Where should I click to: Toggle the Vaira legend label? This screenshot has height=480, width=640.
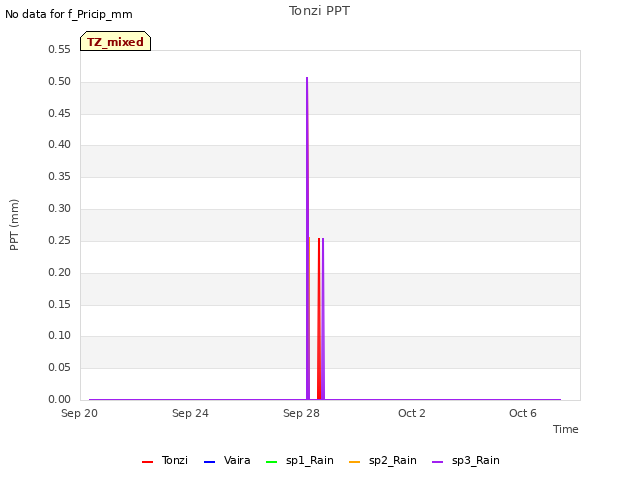237,460
